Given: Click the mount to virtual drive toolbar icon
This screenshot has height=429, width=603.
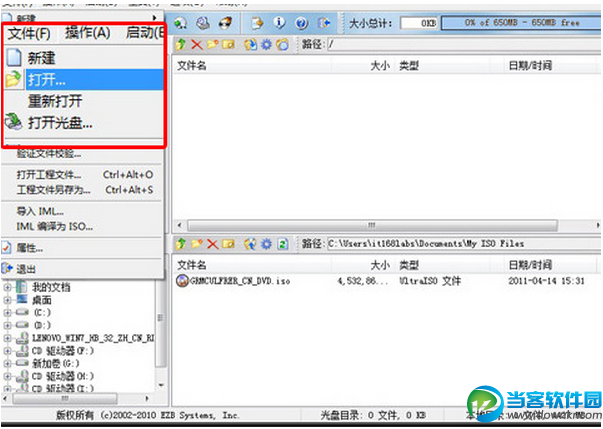Looking at the screenshot, I should coord(180,23).
